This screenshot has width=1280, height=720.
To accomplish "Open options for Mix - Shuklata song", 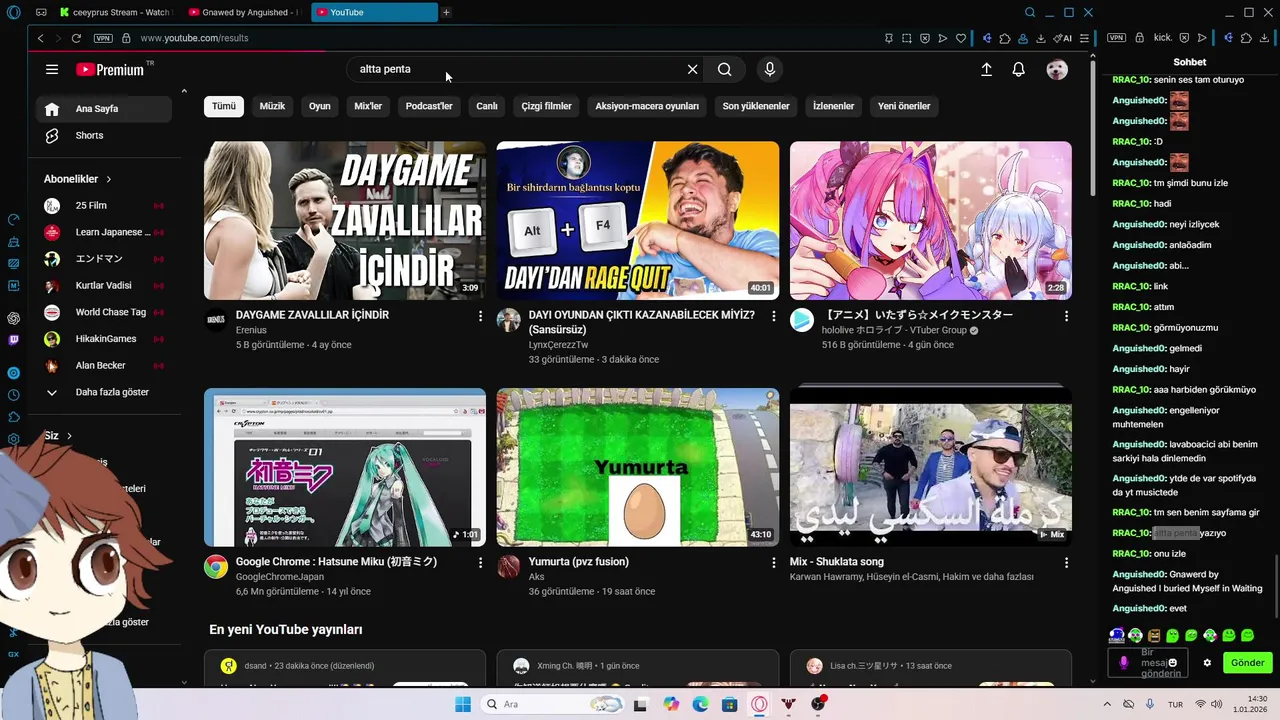I will (1066, 563).
